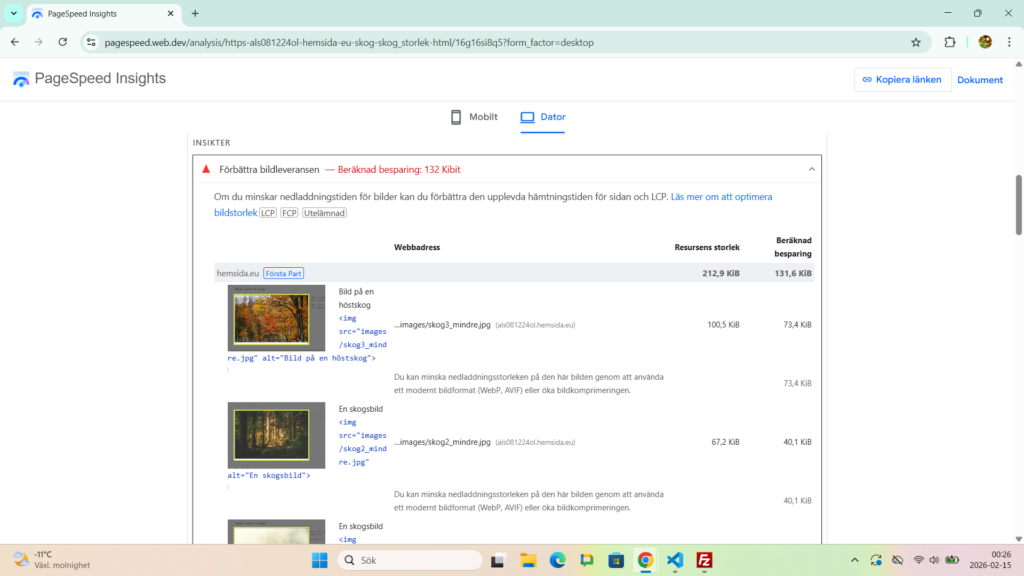Click the höstskog image thumbnail
Screen dimensions: 1024x576
click(276, 318)
